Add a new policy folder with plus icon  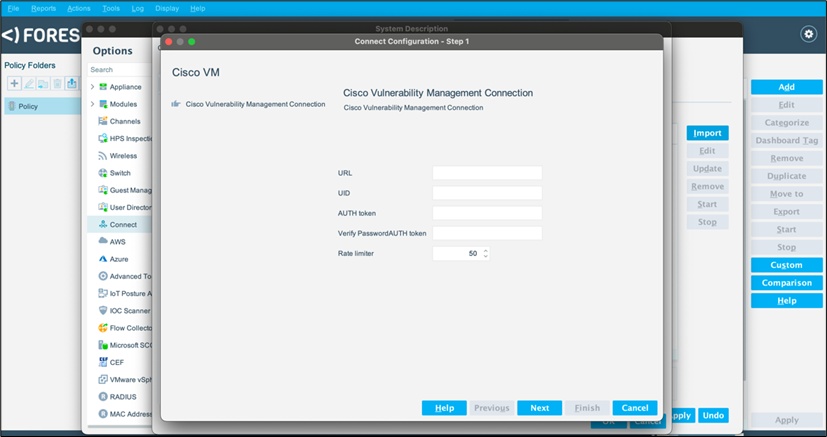coord(14,83)
